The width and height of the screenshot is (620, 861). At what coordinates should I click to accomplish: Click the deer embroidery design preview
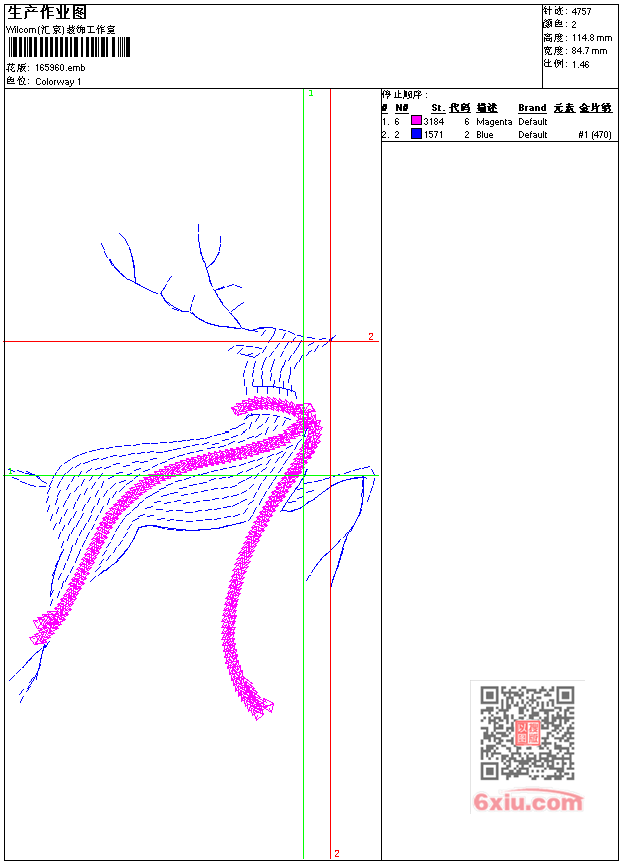point(191,472)
